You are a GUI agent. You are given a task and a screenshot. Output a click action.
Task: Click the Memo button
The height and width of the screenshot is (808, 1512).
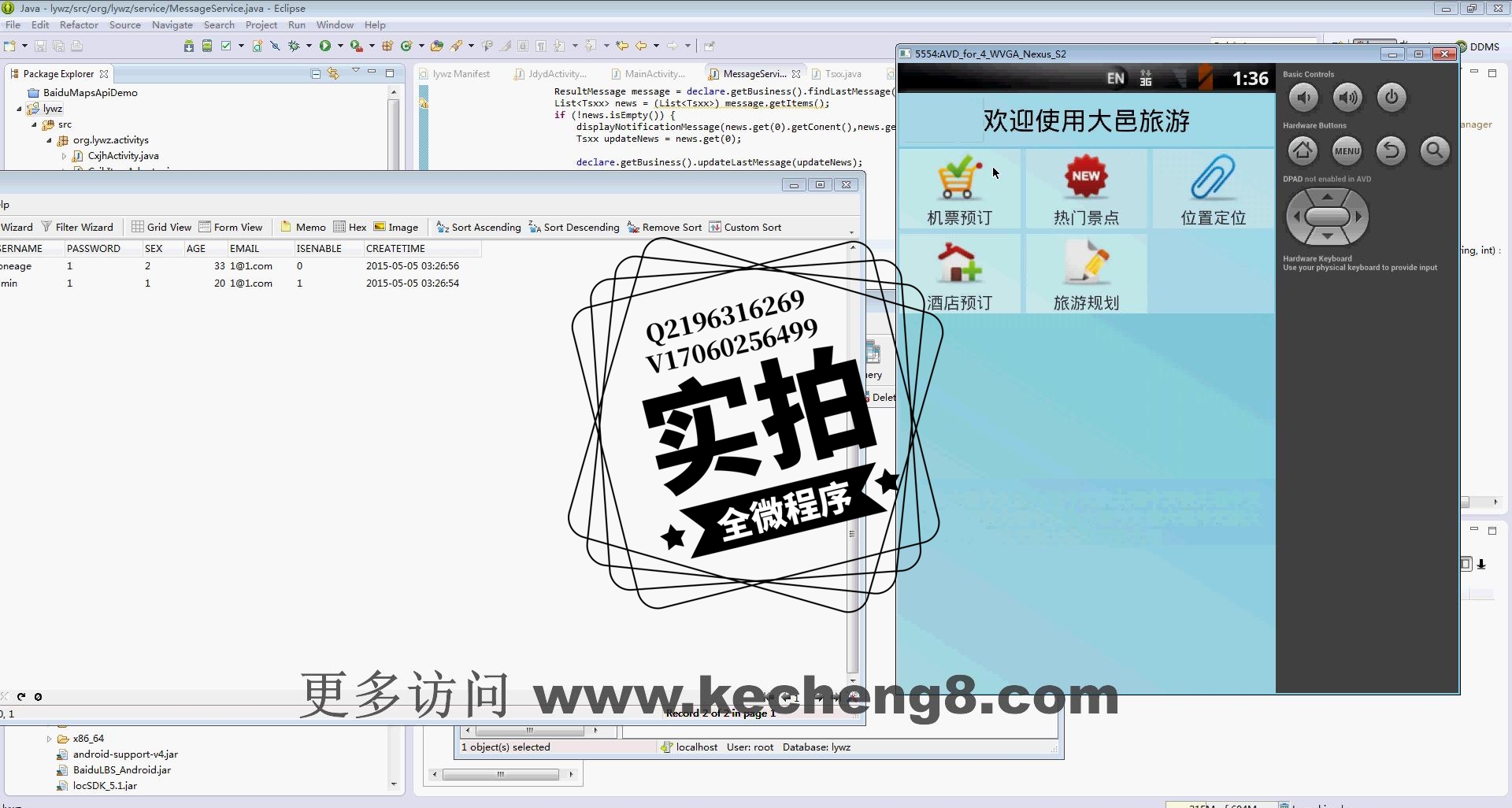coord(303,227)
